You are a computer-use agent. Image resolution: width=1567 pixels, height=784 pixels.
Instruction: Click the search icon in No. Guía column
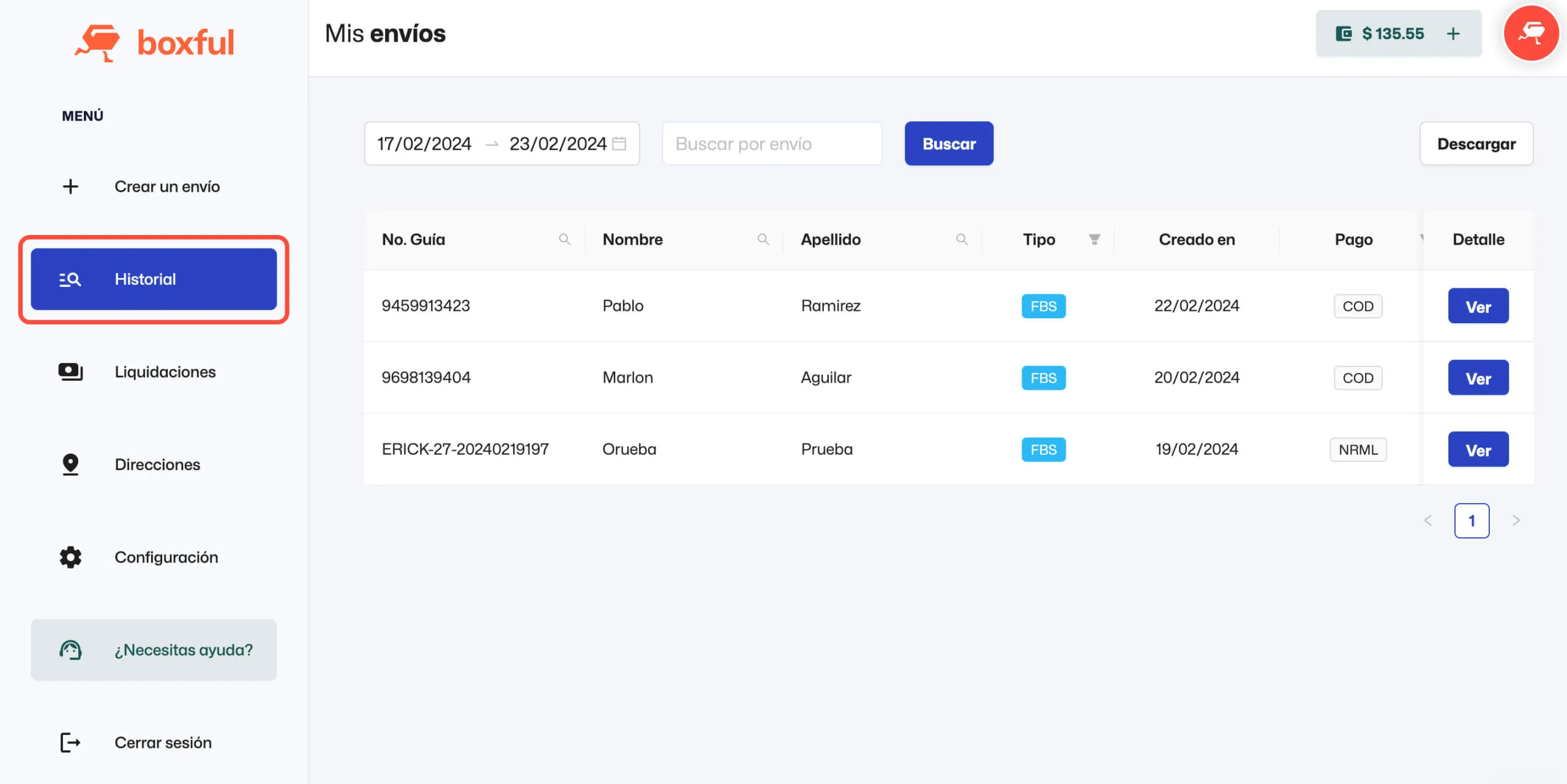point(564,239)
